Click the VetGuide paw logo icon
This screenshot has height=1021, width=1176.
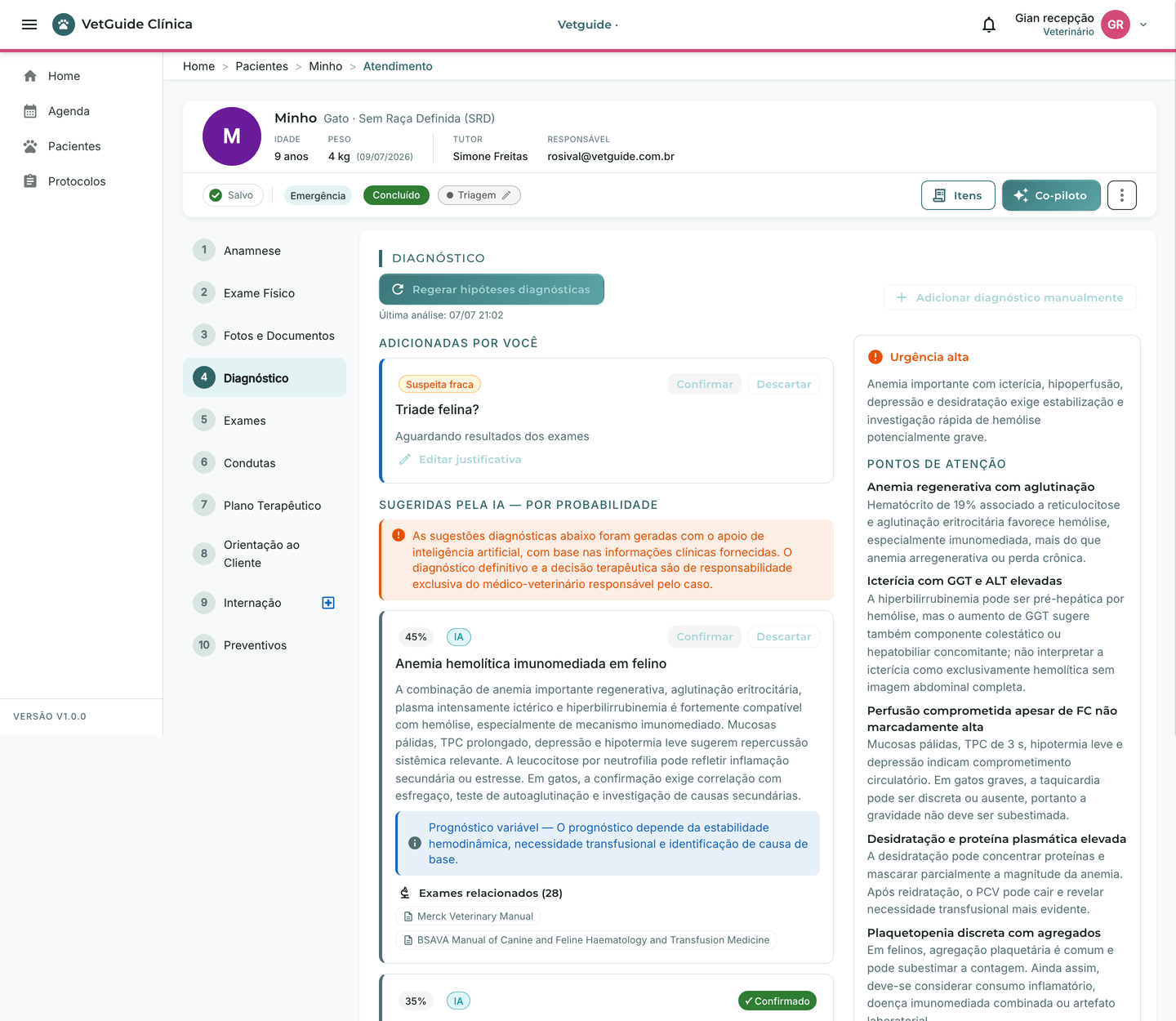click(x=64, y=25)
